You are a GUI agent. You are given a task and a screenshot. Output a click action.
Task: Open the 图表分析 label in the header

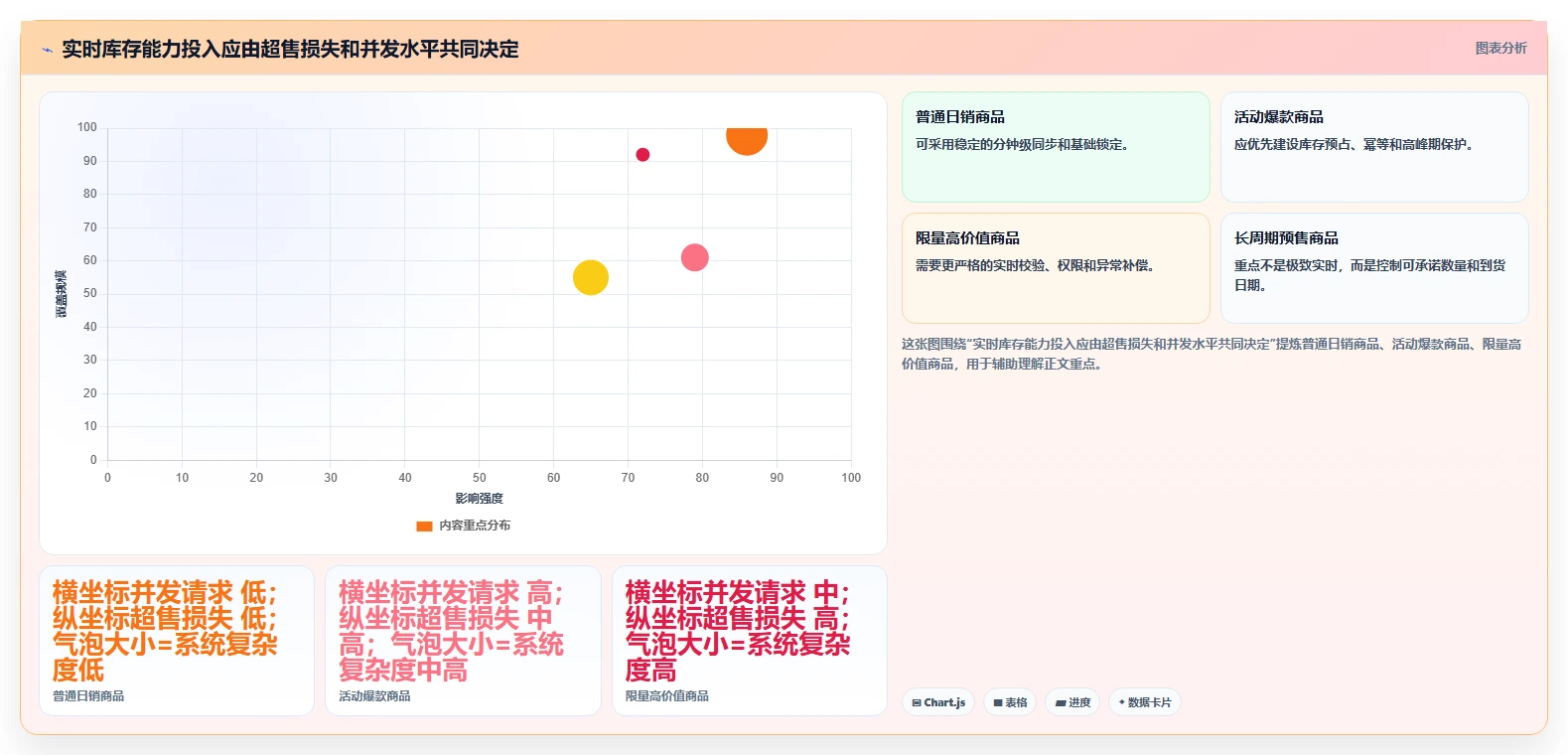tap(1500, 48)
